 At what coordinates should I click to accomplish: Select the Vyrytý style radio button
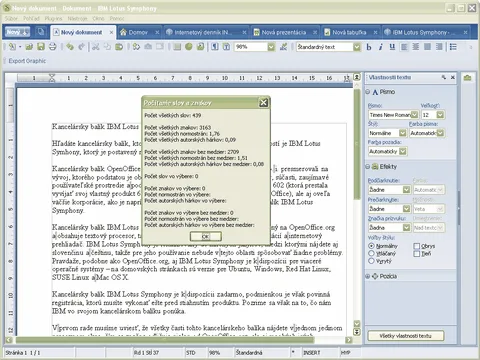click(371, 261)
